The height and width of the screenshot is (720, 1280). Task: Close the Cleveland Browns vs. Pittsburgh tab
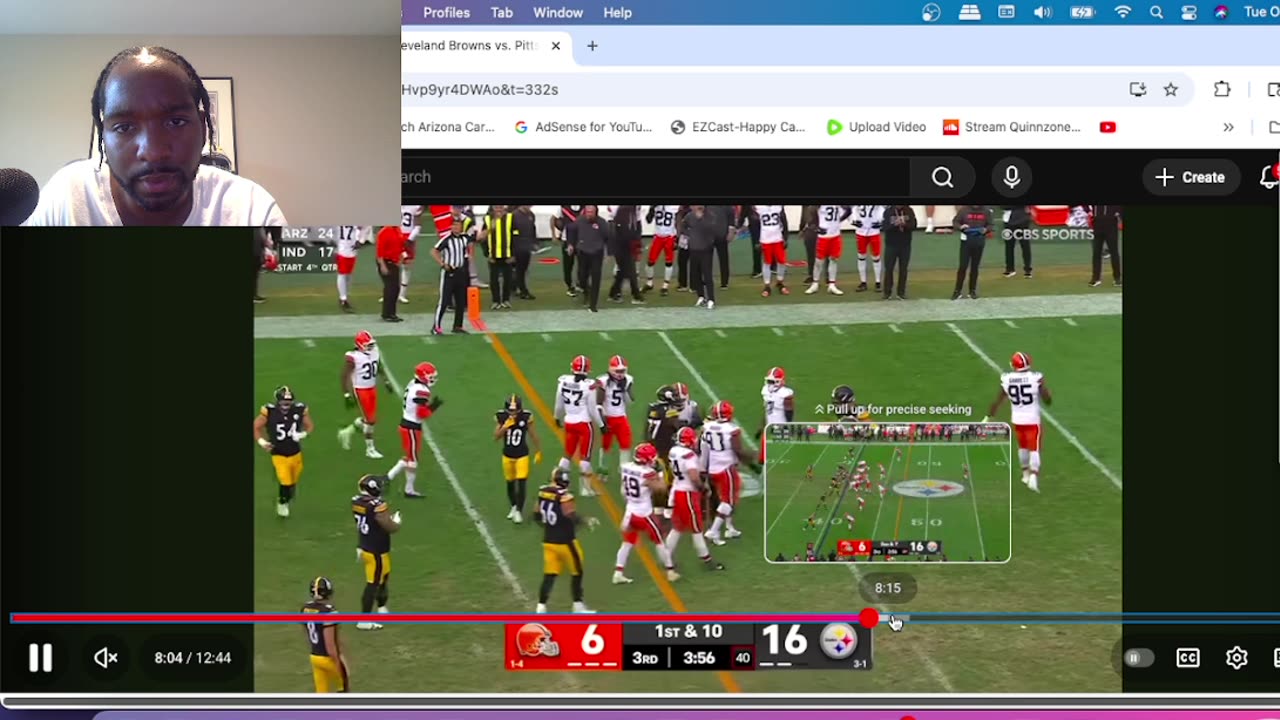pyautogui.click(x=556, y=46)
